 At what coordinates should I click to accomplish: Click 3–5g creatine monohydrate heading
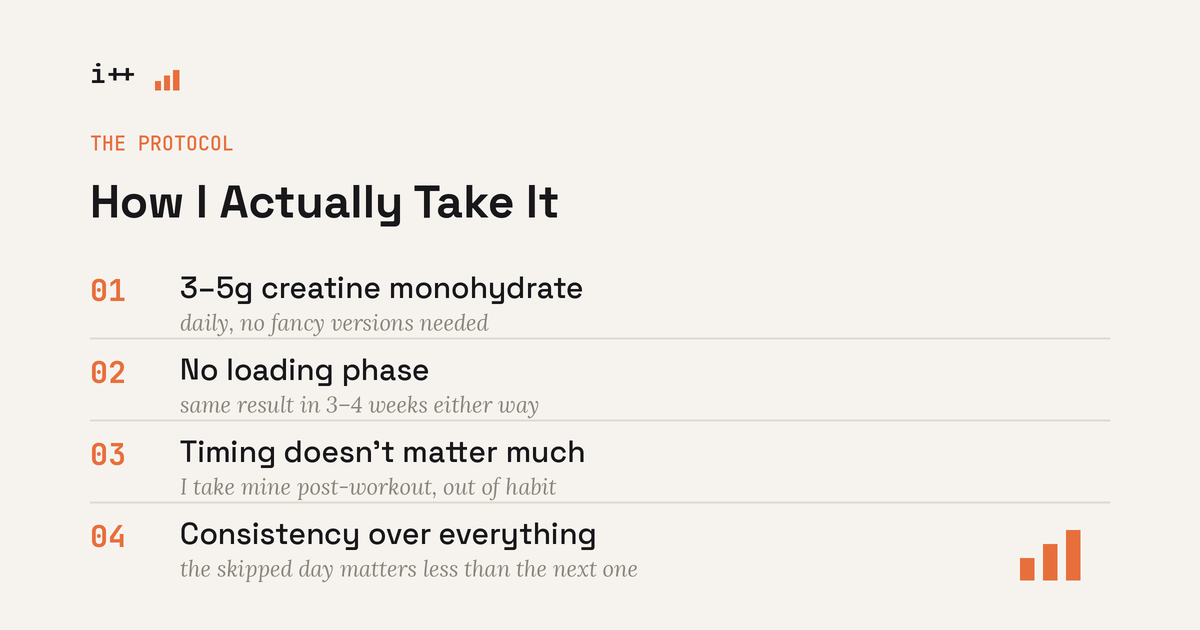tap(381, 289)
